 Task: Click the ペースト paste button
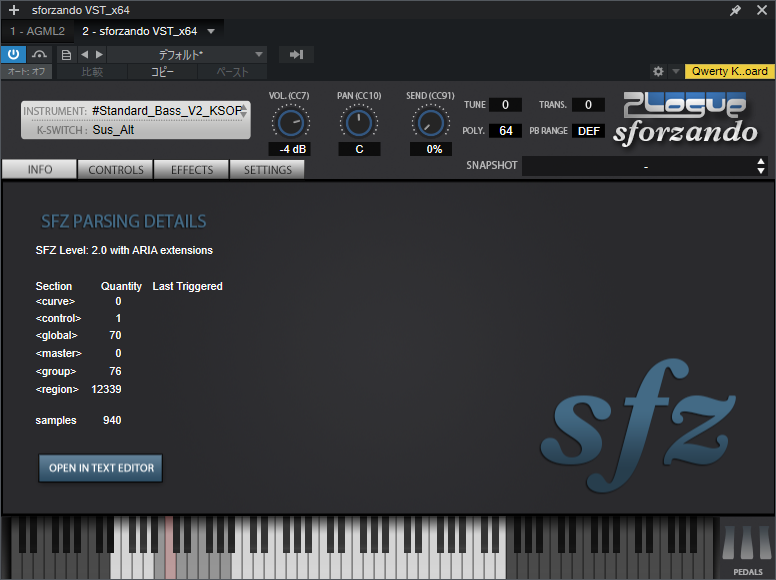pos(232,72)
